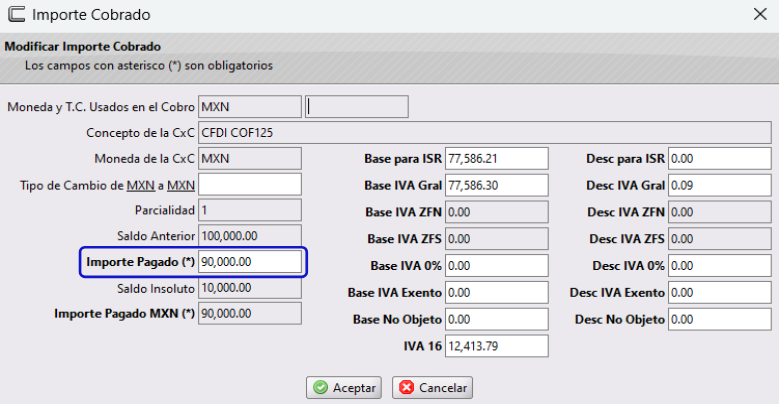Click the Base No Objeto field
Viewport: 779px width, 404px height.
[x=497, y=320]
